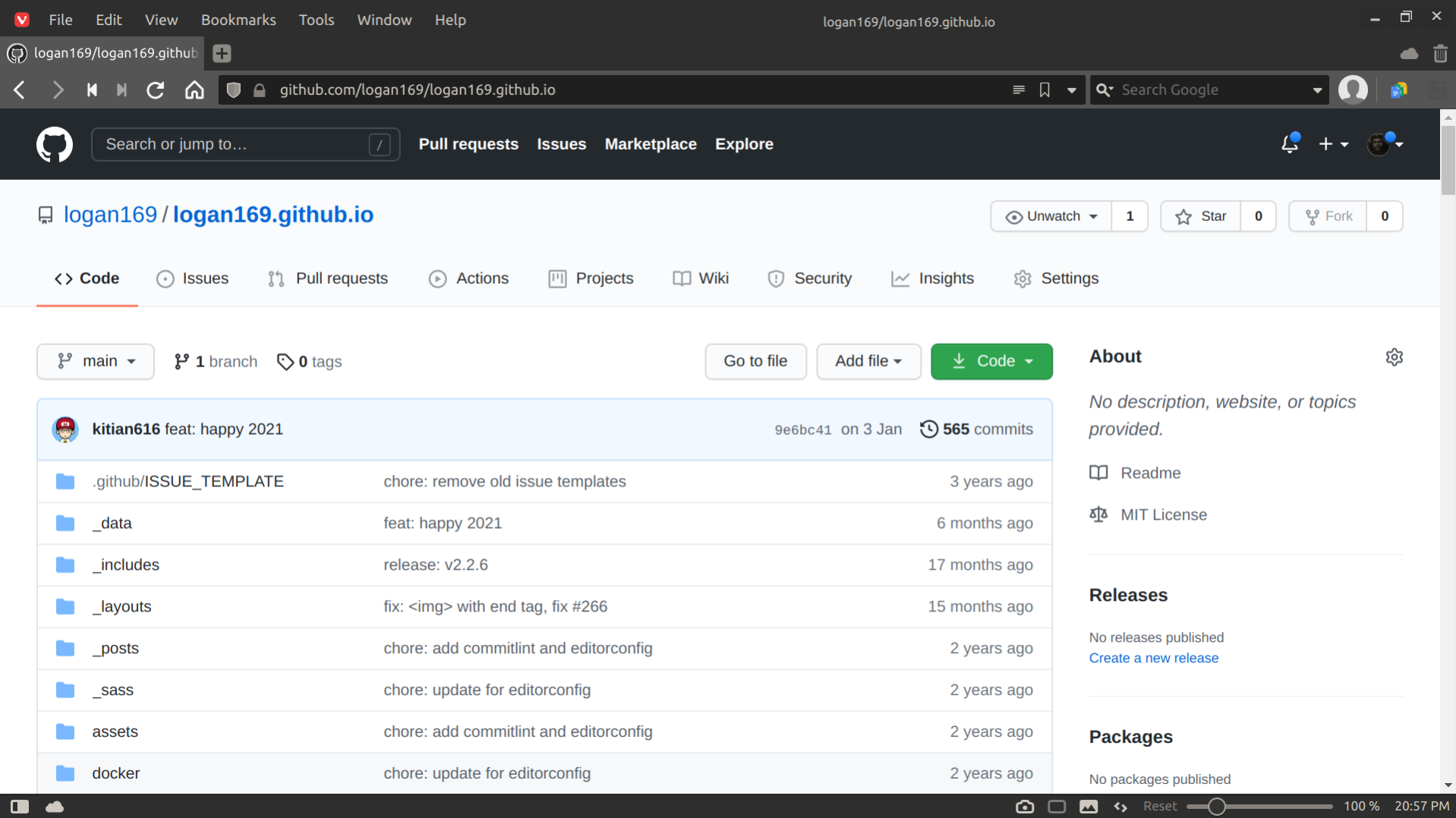Click the browser back arrow
This screenshot has width=1456, height=818.
click(x=20, y=90)
